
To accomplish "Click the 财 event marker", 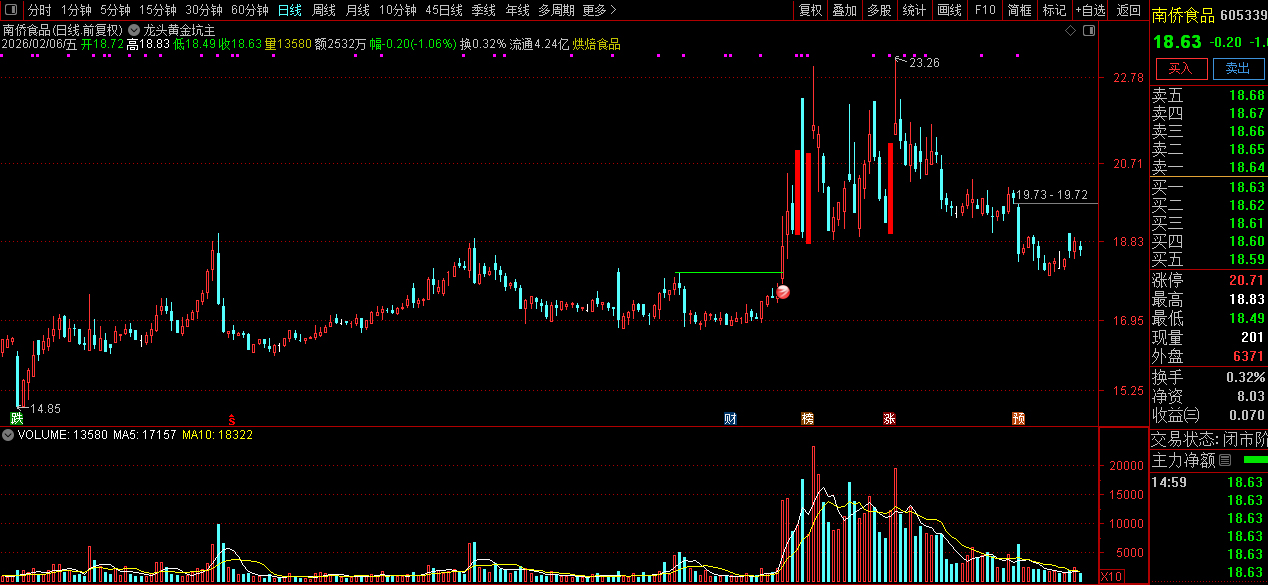I will (730, 418).
